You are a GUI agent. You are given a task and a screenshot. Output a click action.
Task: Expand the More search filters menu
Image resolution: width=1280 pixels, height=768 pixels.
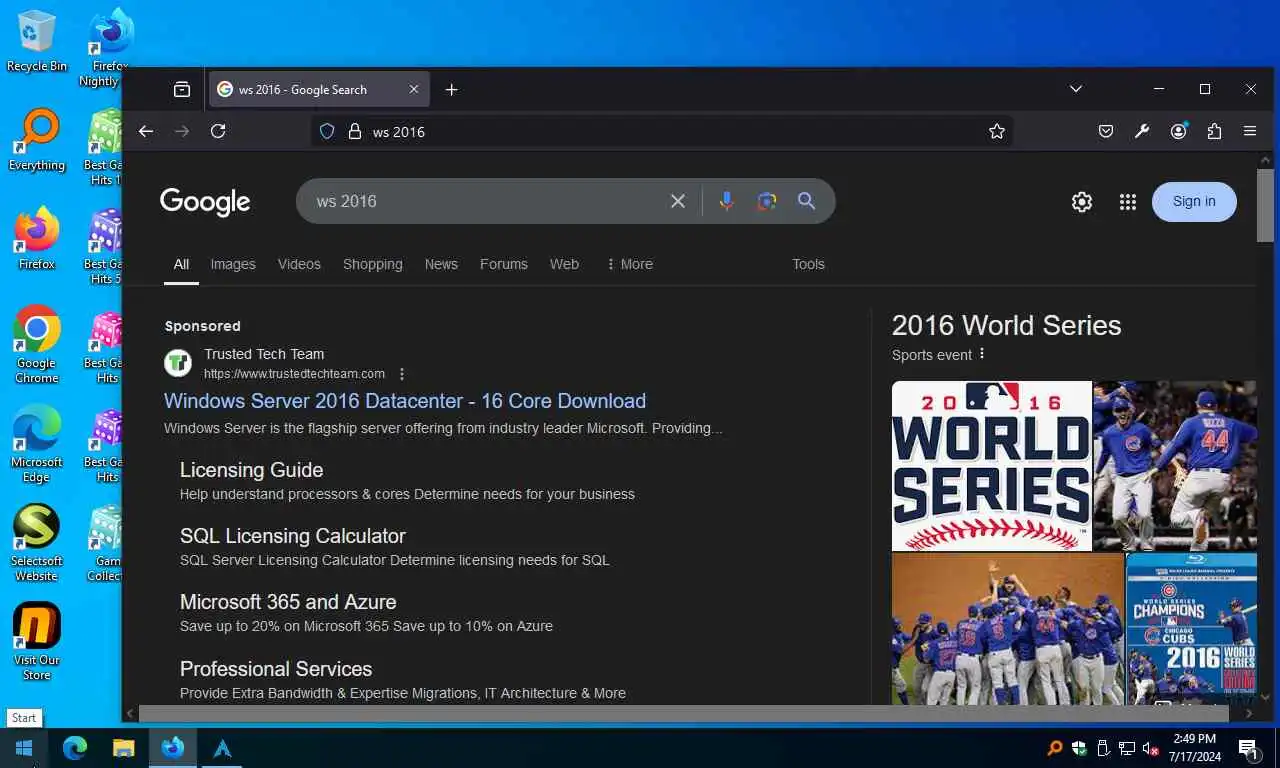[x=630, y=264]
